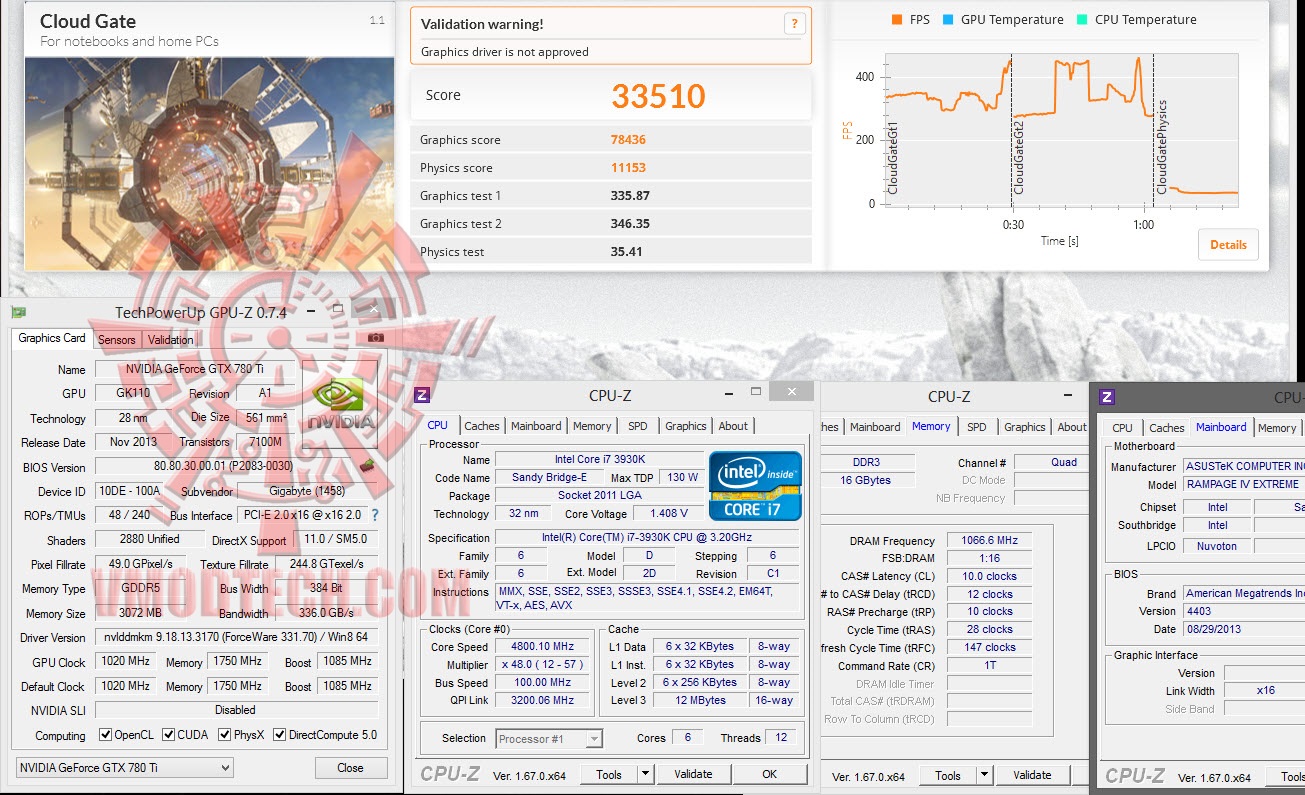This screenshot has width=1305, height=795.
Task: Click the orange FPS legend swatch
Action: 896,20
